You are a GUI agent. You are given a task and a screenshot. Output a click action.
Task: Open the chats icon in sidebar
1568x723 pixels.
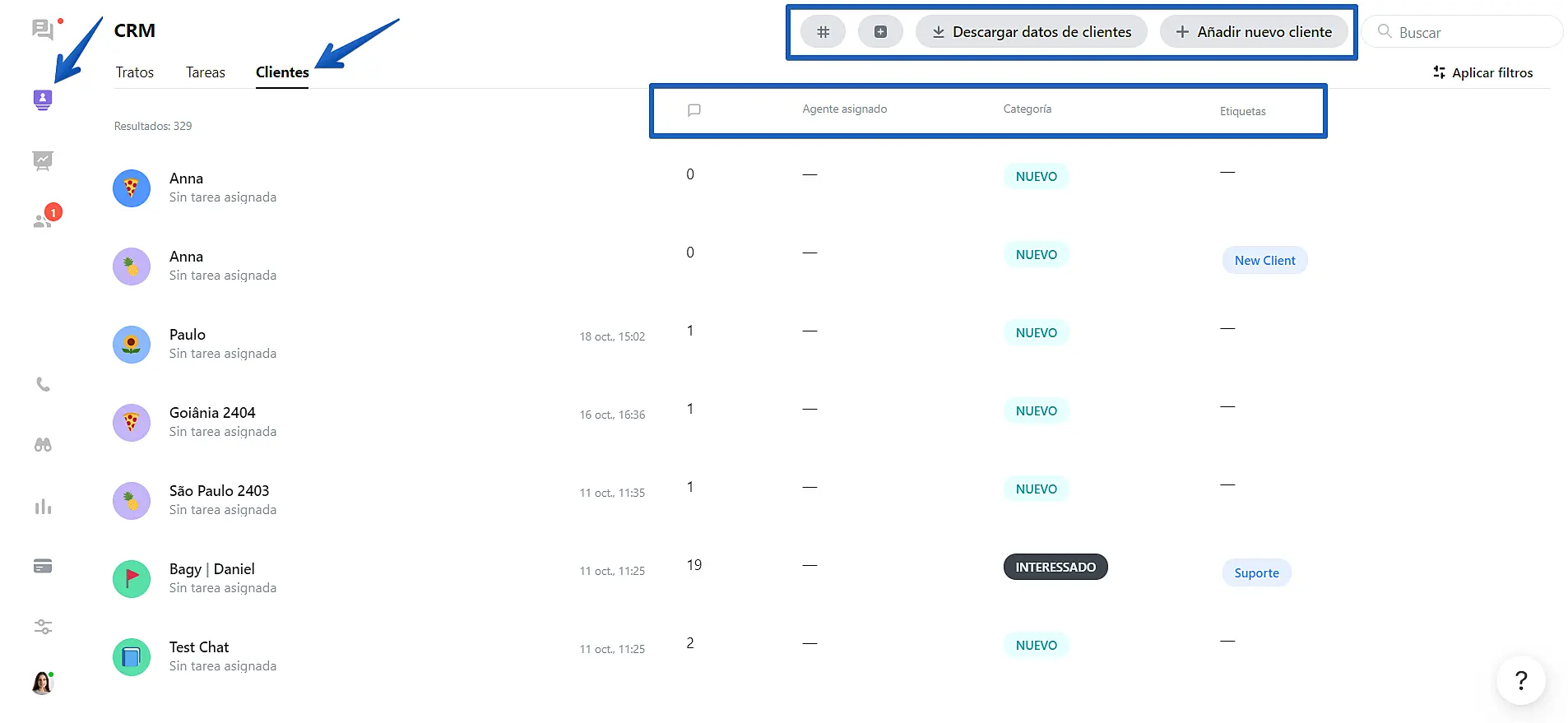(42, 30)
